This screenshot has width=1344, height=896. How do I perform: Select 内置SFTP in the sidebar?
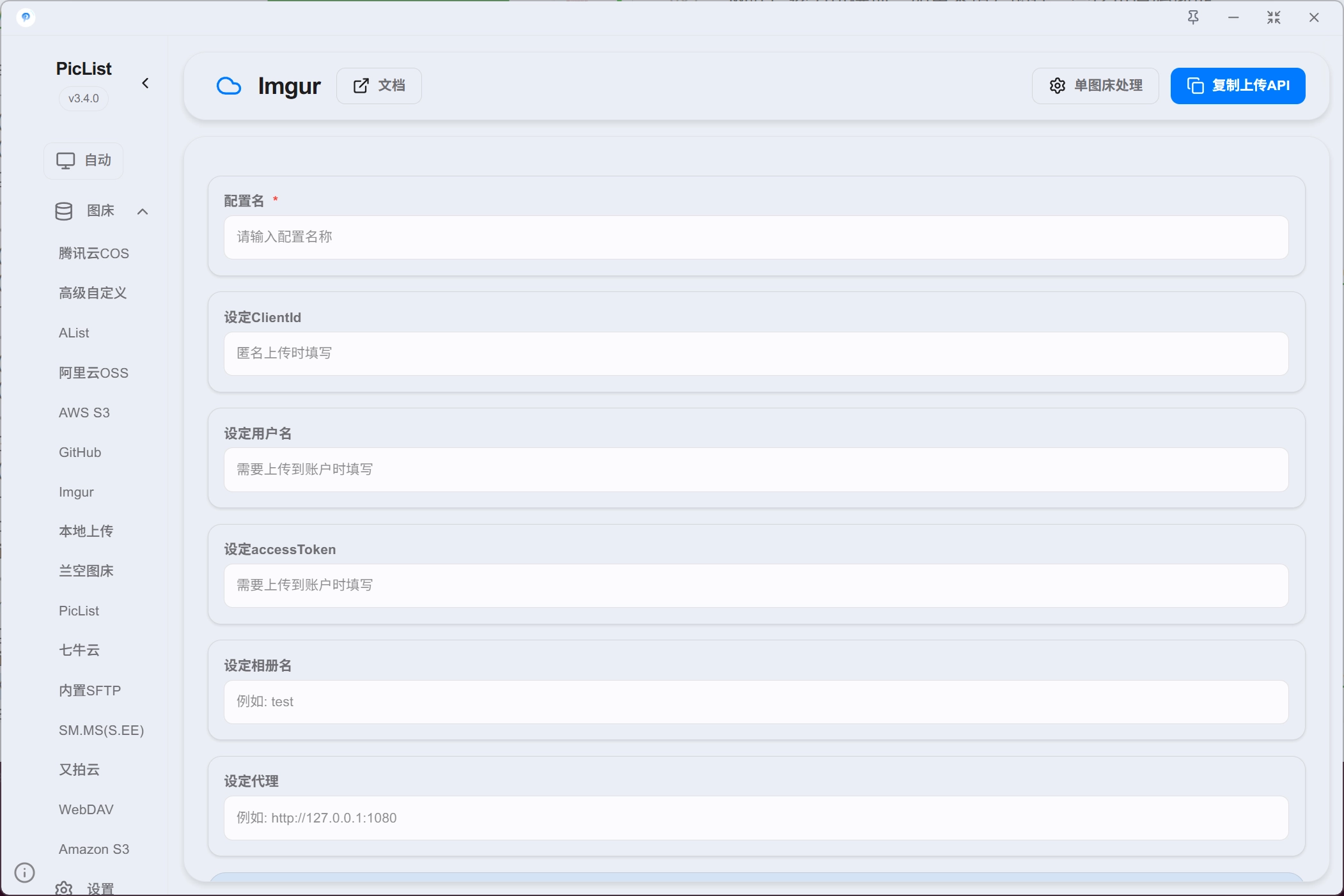pyautogui.click(x=90, y=691)
